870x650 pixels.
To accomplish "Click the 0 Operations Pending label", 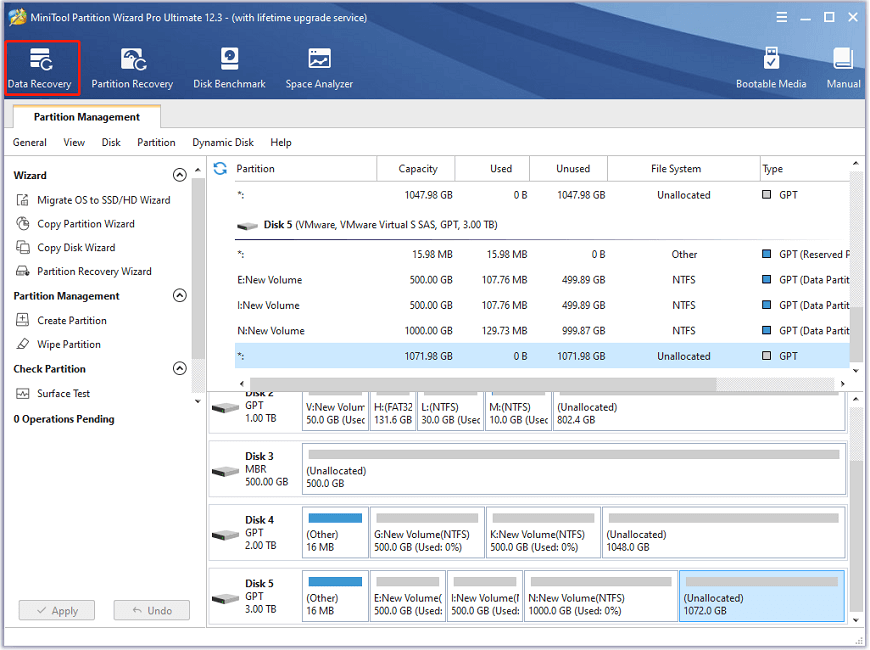I will [64, 419].
